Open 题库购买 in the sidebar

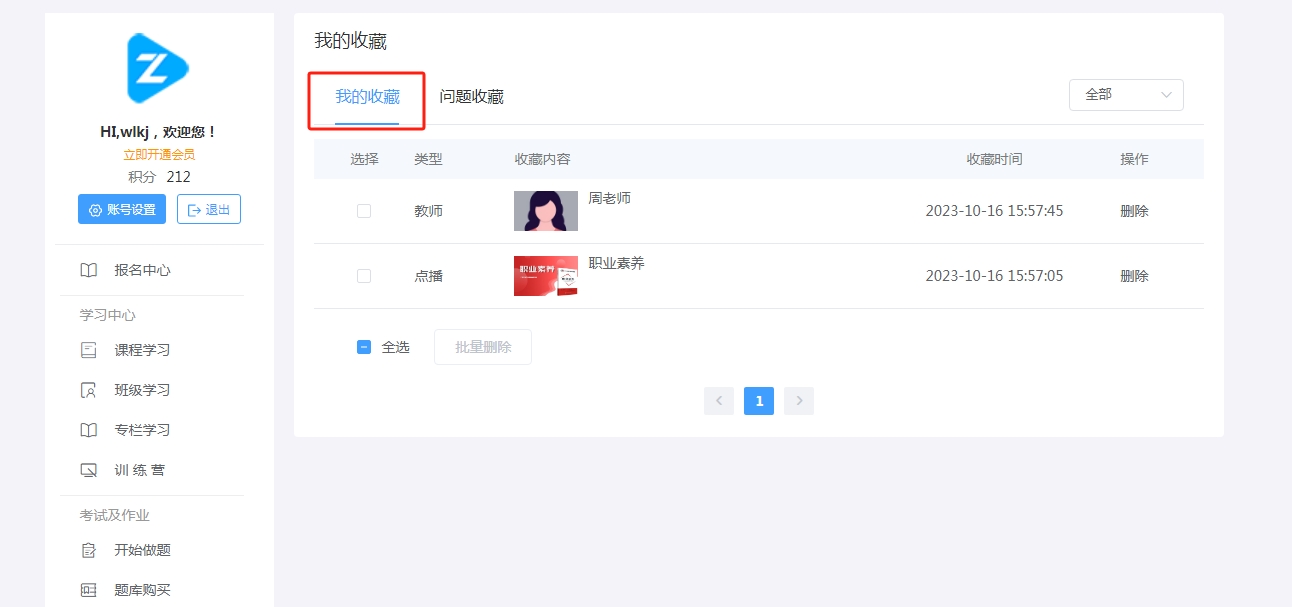143,590
